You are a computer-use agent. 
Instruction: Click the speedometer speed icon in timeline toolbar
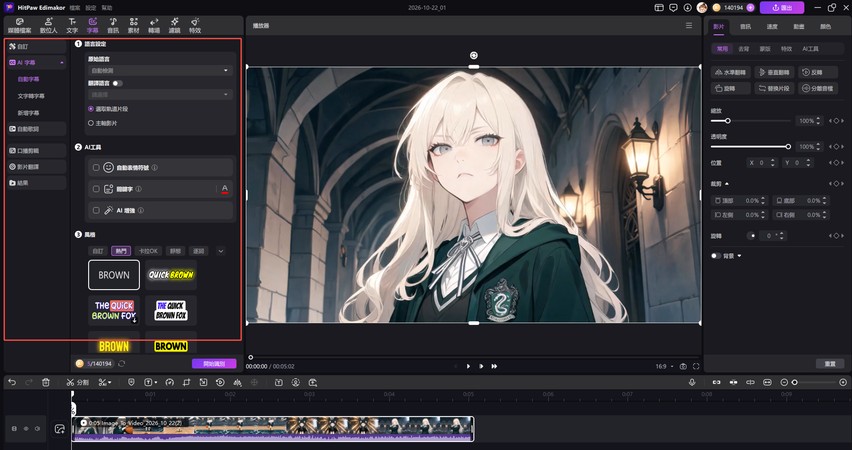tap(170, 383)
